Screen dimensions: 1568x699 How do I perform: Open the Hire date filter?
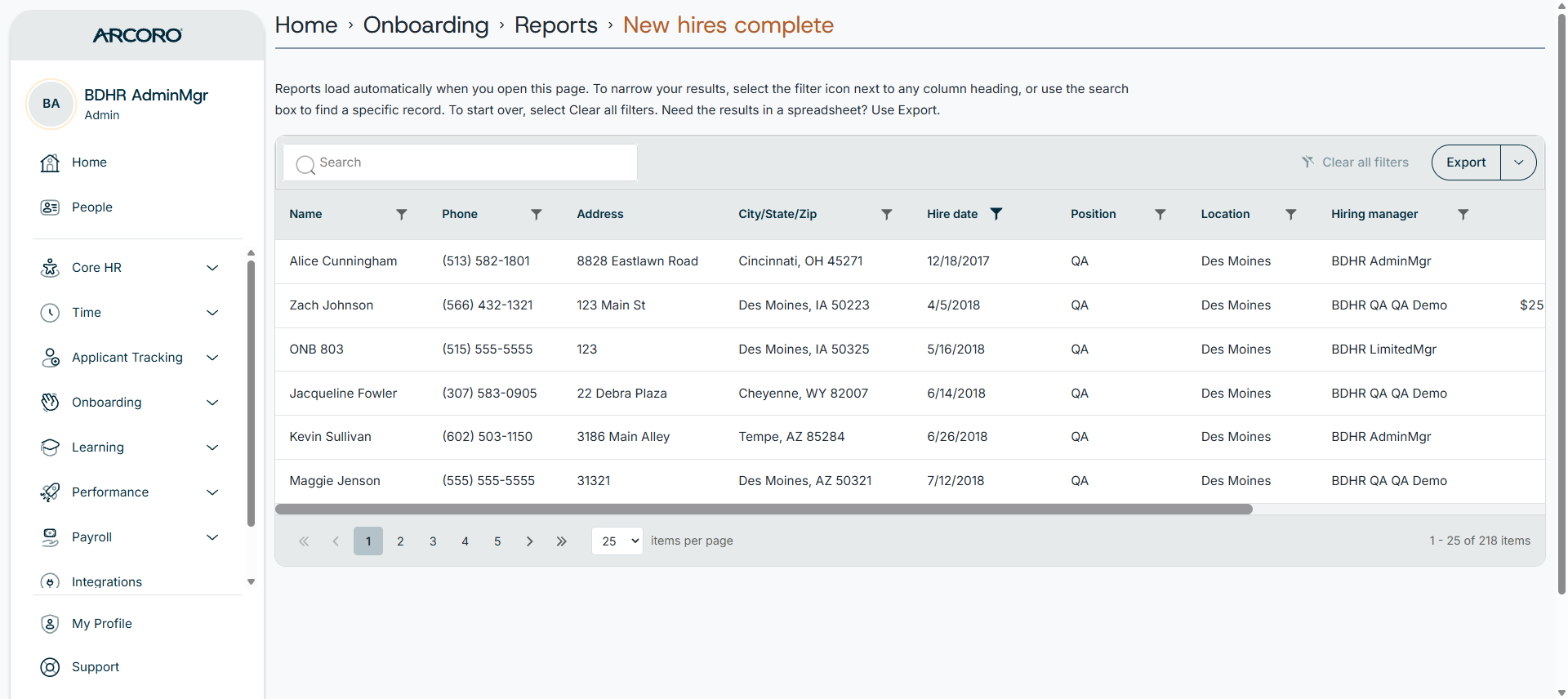(996, 214)
